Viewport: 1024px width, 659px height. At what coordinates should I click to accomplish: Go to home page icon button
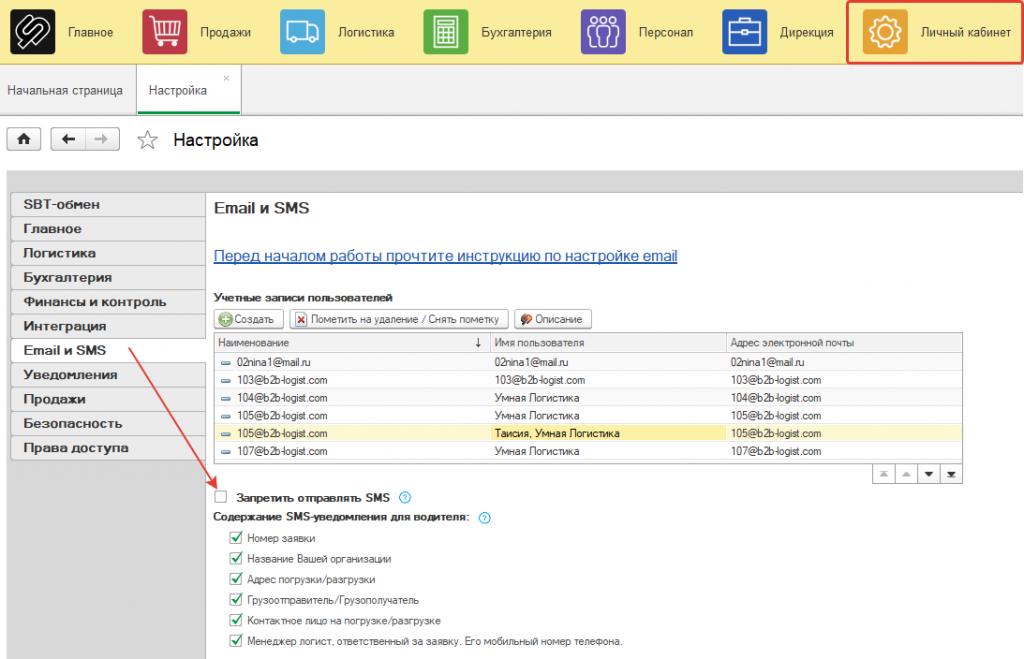pos(24,139)
